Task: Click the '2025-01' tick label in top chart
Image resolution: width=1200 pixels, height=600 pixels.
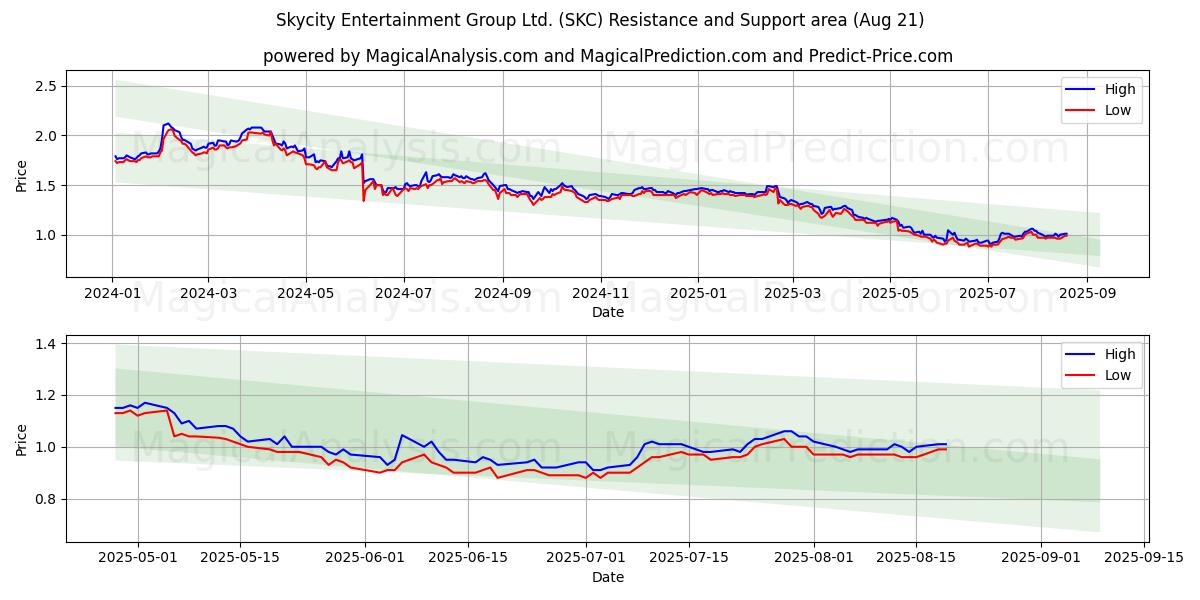Action: coord(697,294)
